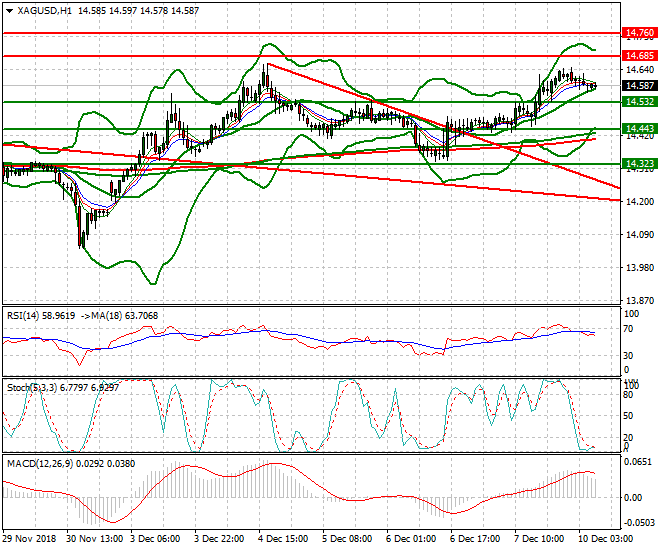Click the Stoch(5,3,3) indicator label
This screenshot has height=550, width=660.
[29, 386]
